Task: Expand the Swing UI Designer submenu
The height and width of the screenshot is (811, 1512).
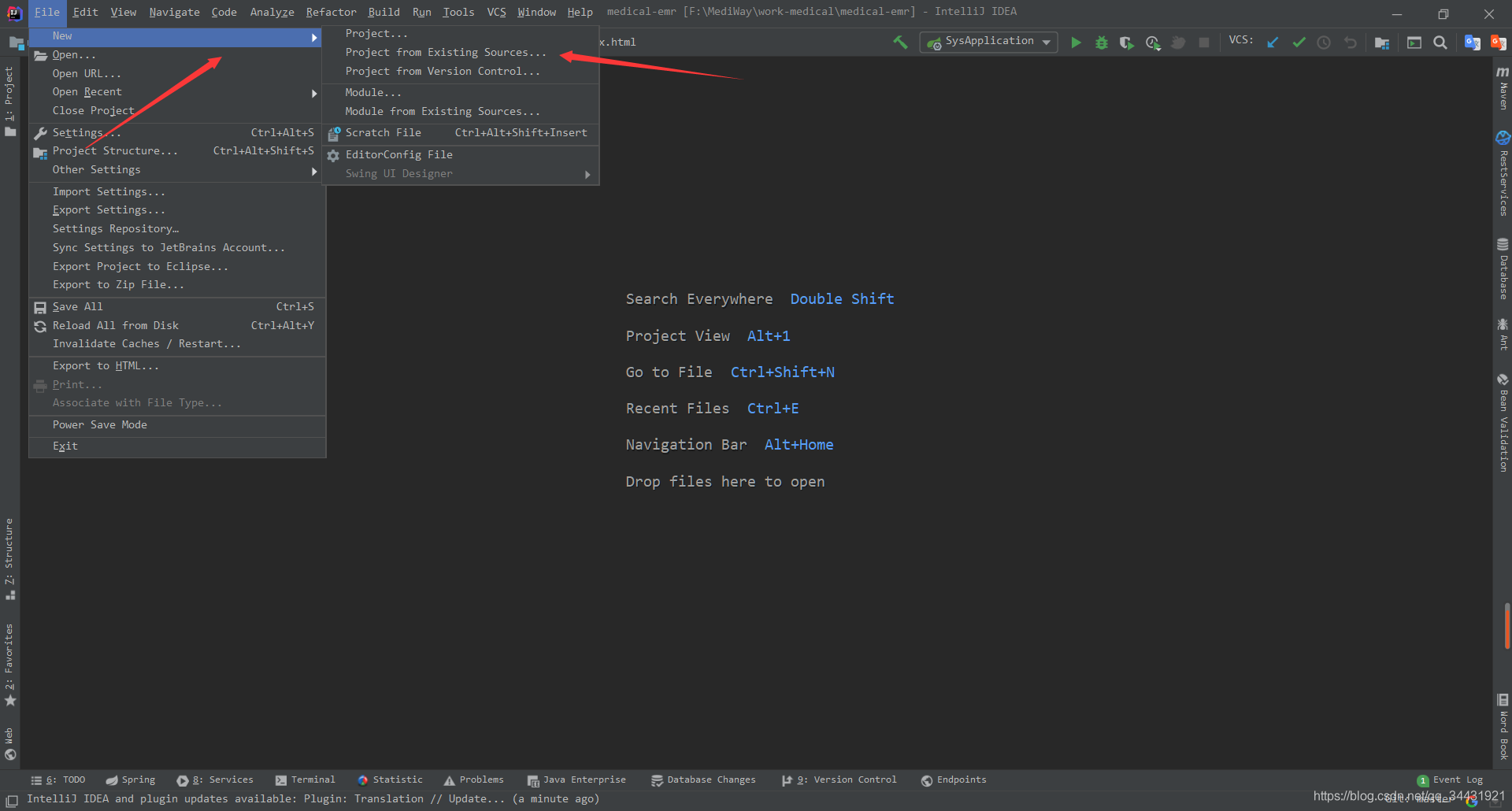Action: [461, 174]
